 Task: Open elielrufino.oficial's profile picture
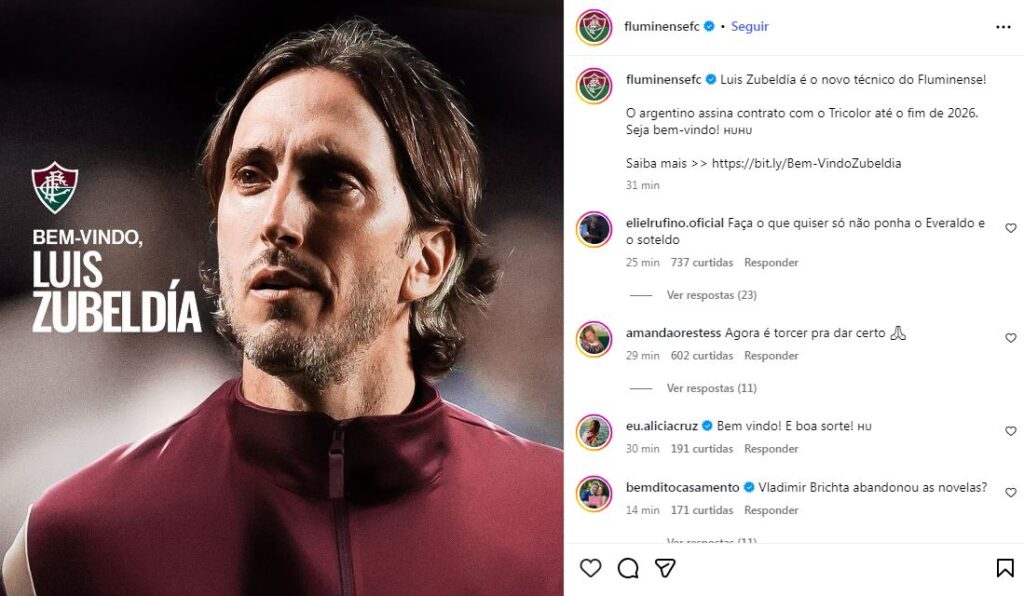pyautogui.click(x=594, y=229)
